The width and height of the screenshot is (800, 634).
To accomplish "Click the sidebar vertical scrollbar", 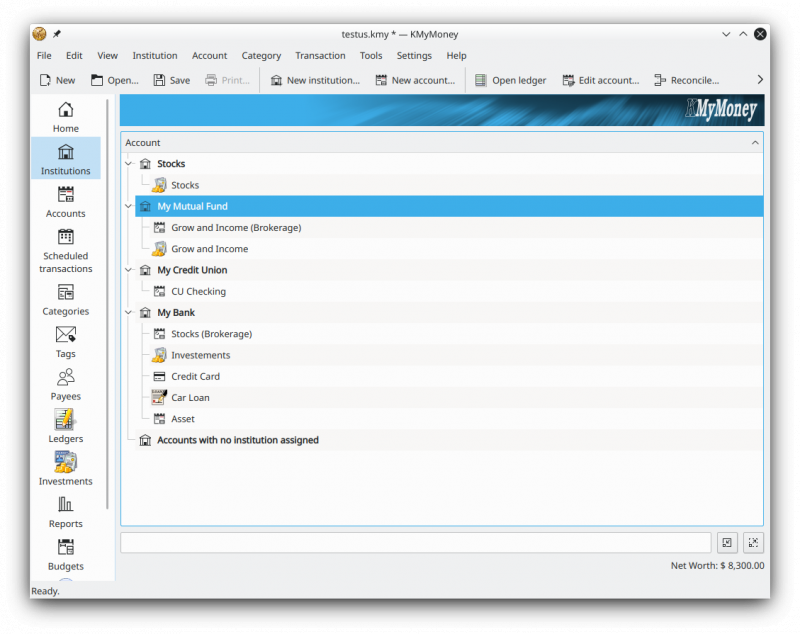I will (x=108, y=304).
